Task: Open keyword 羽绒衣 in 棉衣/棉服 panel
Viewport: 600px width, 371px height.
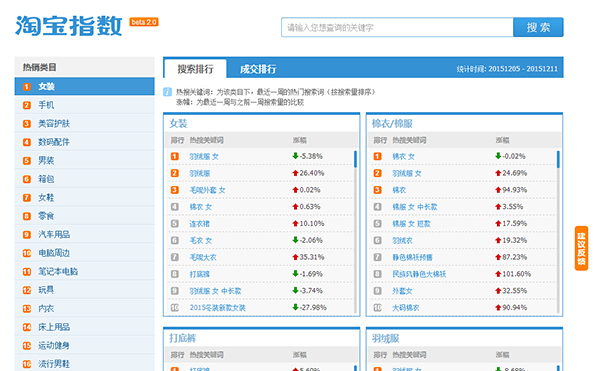Action: pyautogui.click(x=402, y=241)
